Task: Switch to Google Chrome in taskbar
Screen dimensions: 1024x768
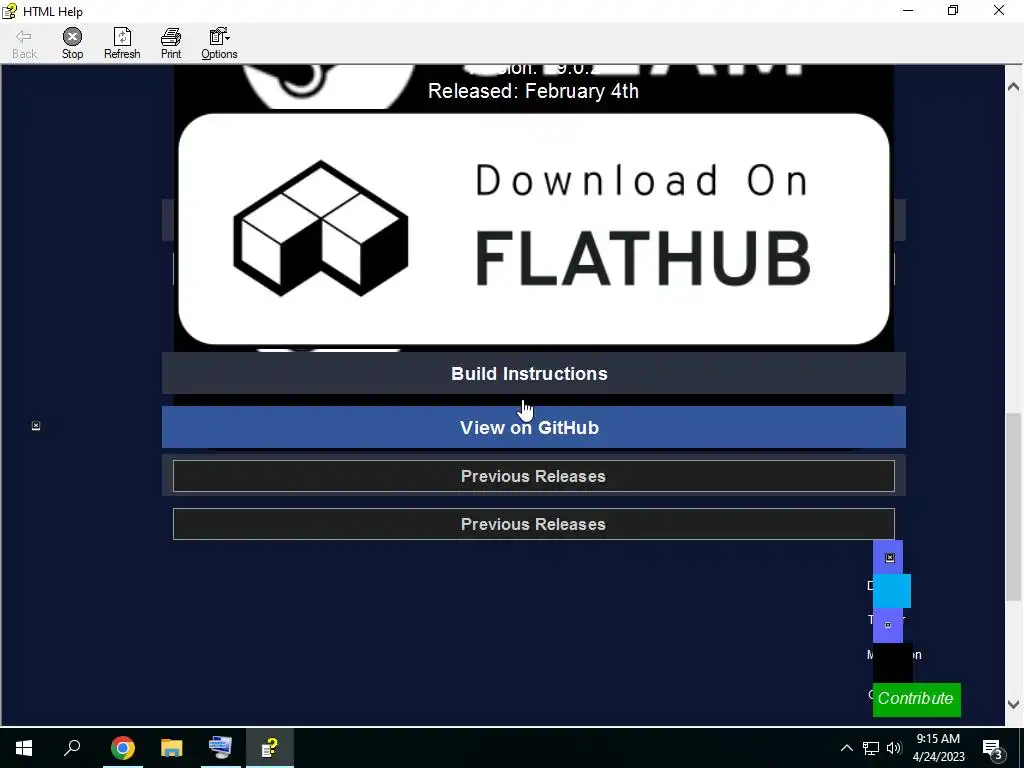Action: [x=123, y=748]
